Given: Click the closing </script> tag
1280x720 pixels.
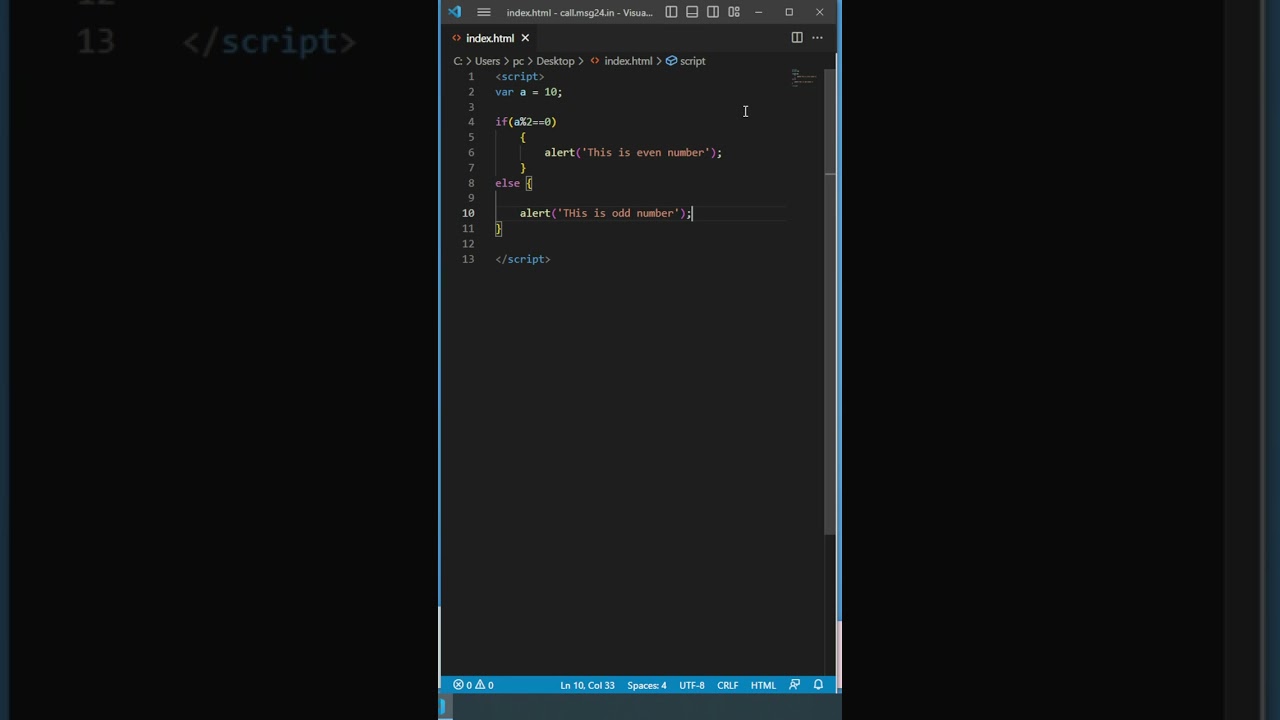Looking at the screenshot, I should point(523,259).
